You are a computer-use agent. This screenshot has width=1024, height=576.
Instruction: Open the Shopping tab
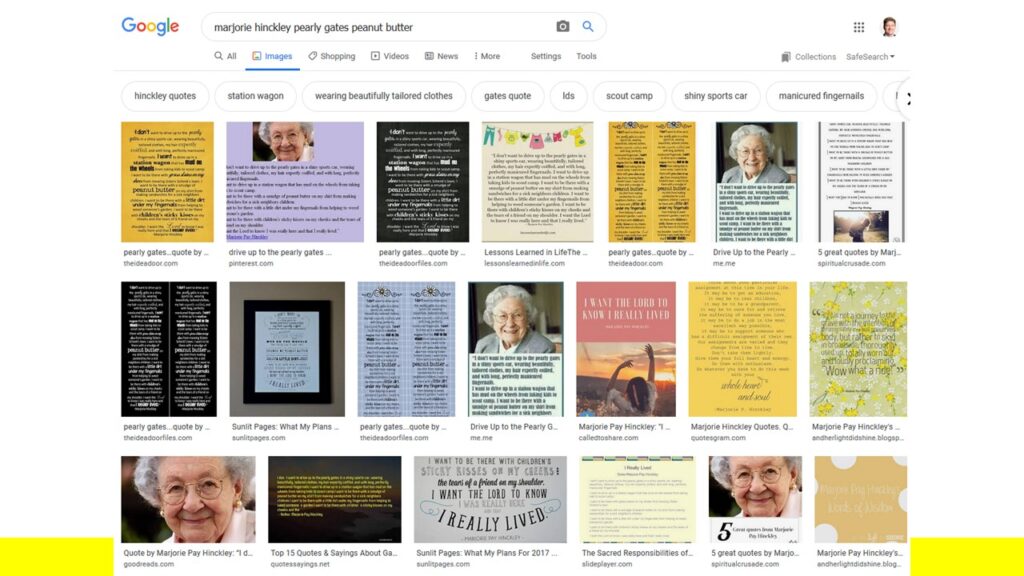click(331, 56)
